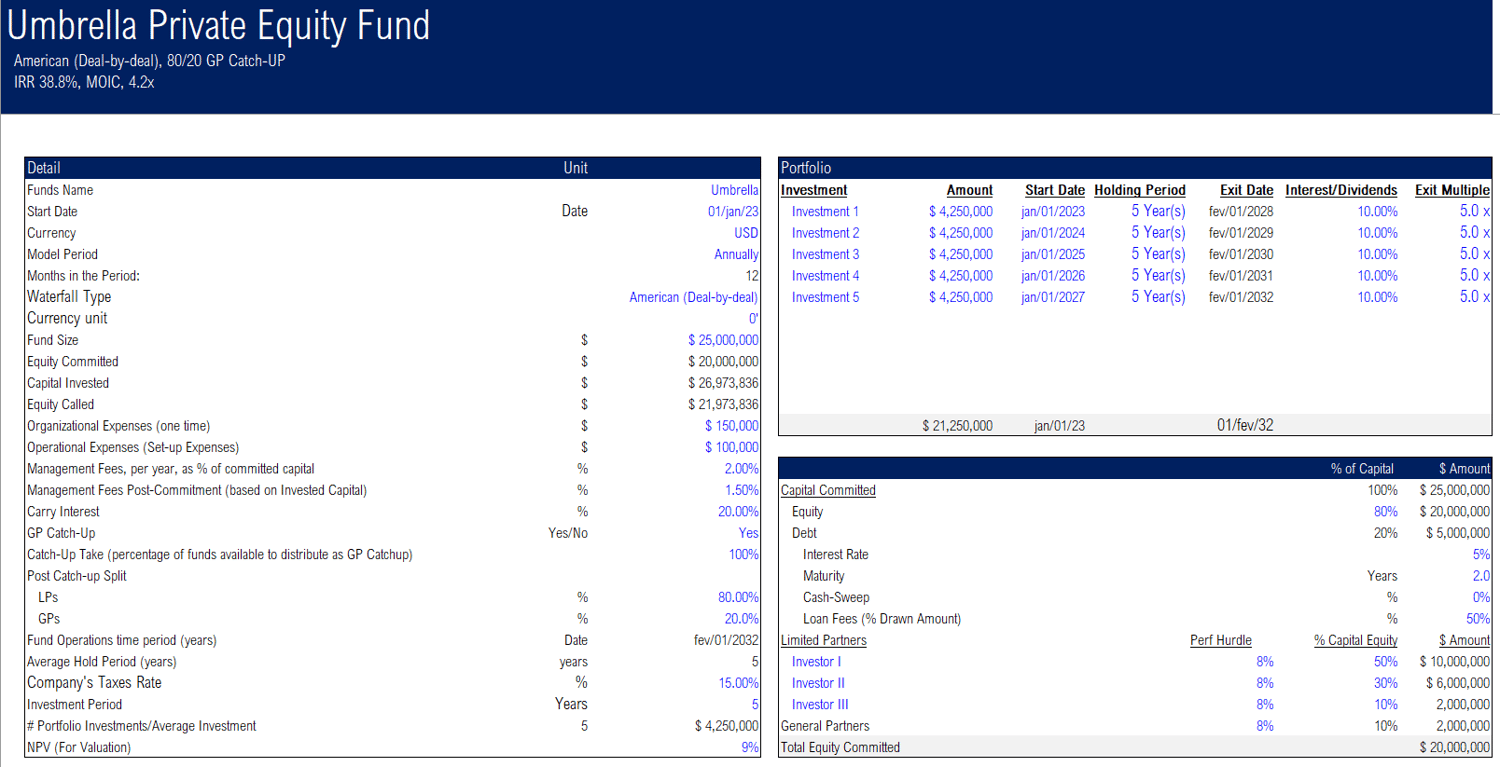The width and height of the screenshot is (1500, 767).
Task: Select the Equity Committed value $ 20,000,000 in Detail
Action: 723,361
